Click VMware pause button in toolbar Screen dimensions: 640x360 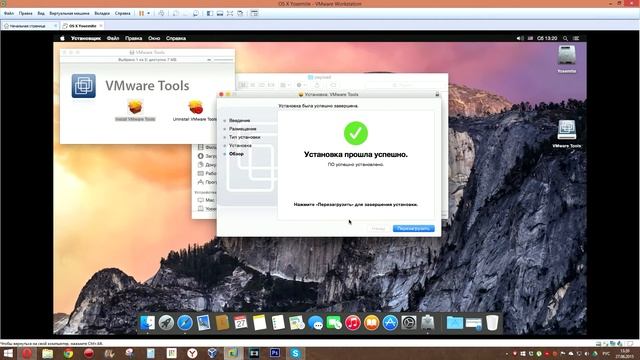[141, 13]
